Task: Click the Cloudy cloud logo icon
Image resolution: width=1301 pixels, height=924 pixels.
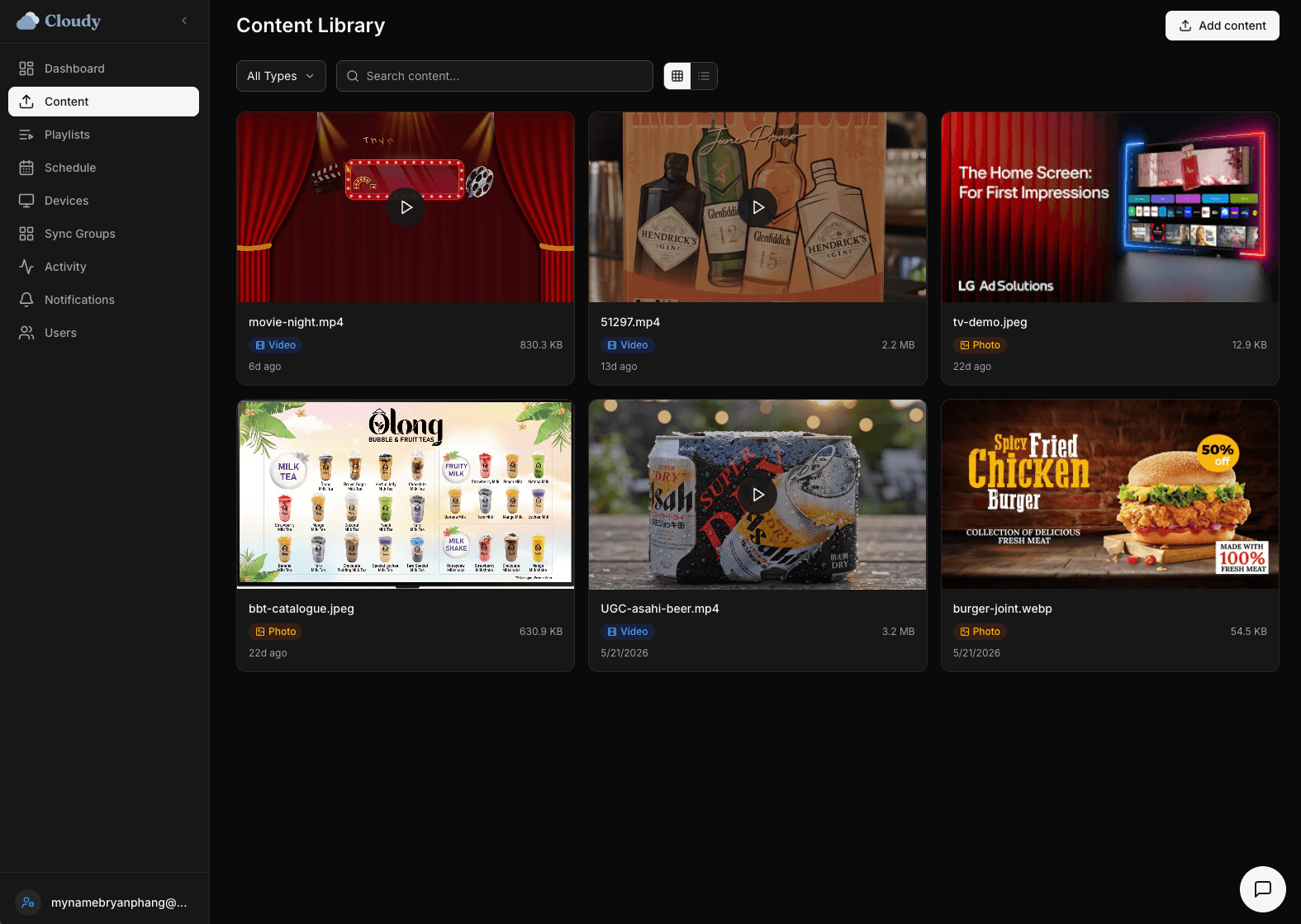Action: pos(28,21)
